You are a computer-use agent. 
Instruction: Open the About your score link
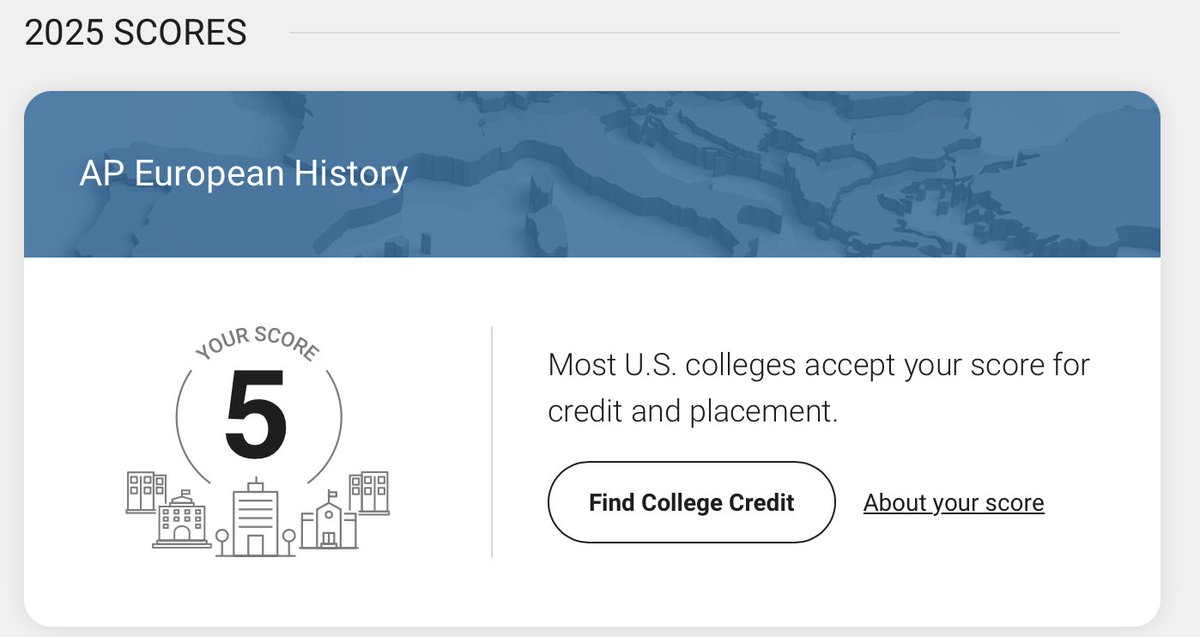click(954, 502)
